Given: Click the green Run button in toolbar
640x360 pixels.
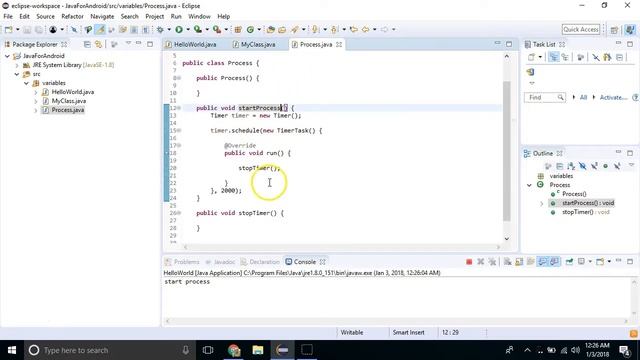Looking at the screenshot, I should [179, 29].
